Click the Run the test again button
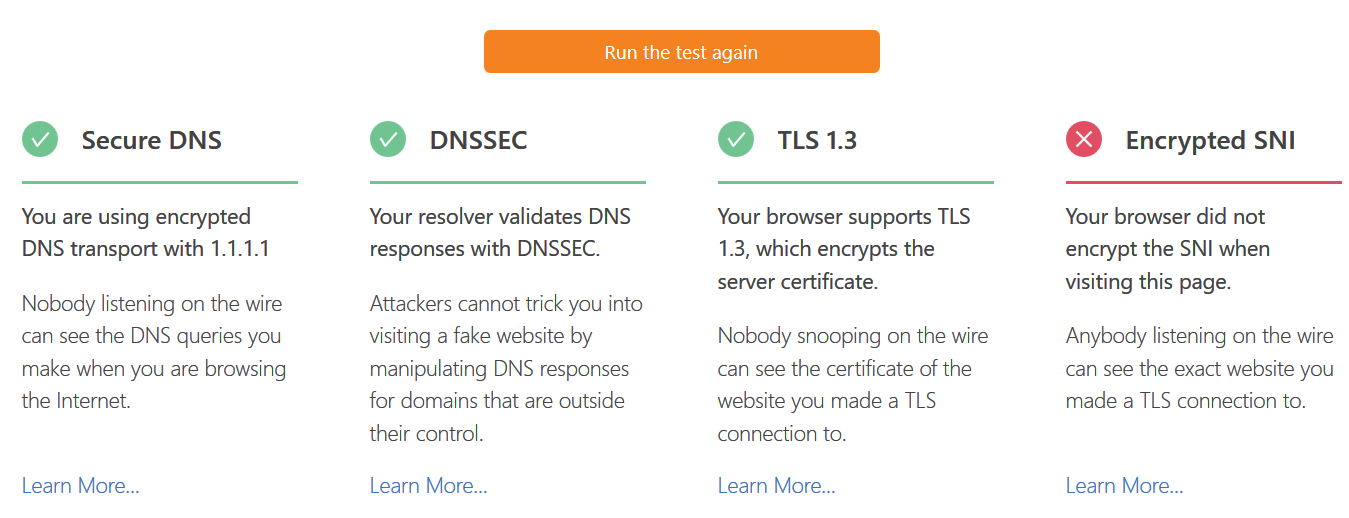The height and width of the screenshot is (518, 1349). [x=681, y=52]
